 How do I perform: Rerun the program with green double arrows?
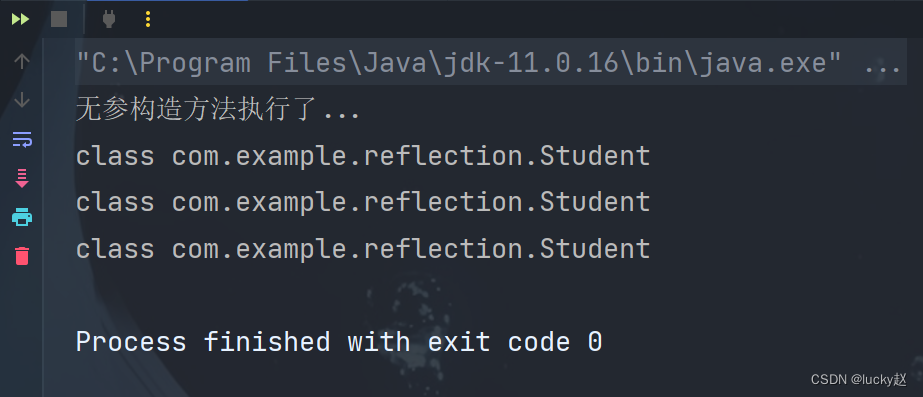[x=21, y=19]
